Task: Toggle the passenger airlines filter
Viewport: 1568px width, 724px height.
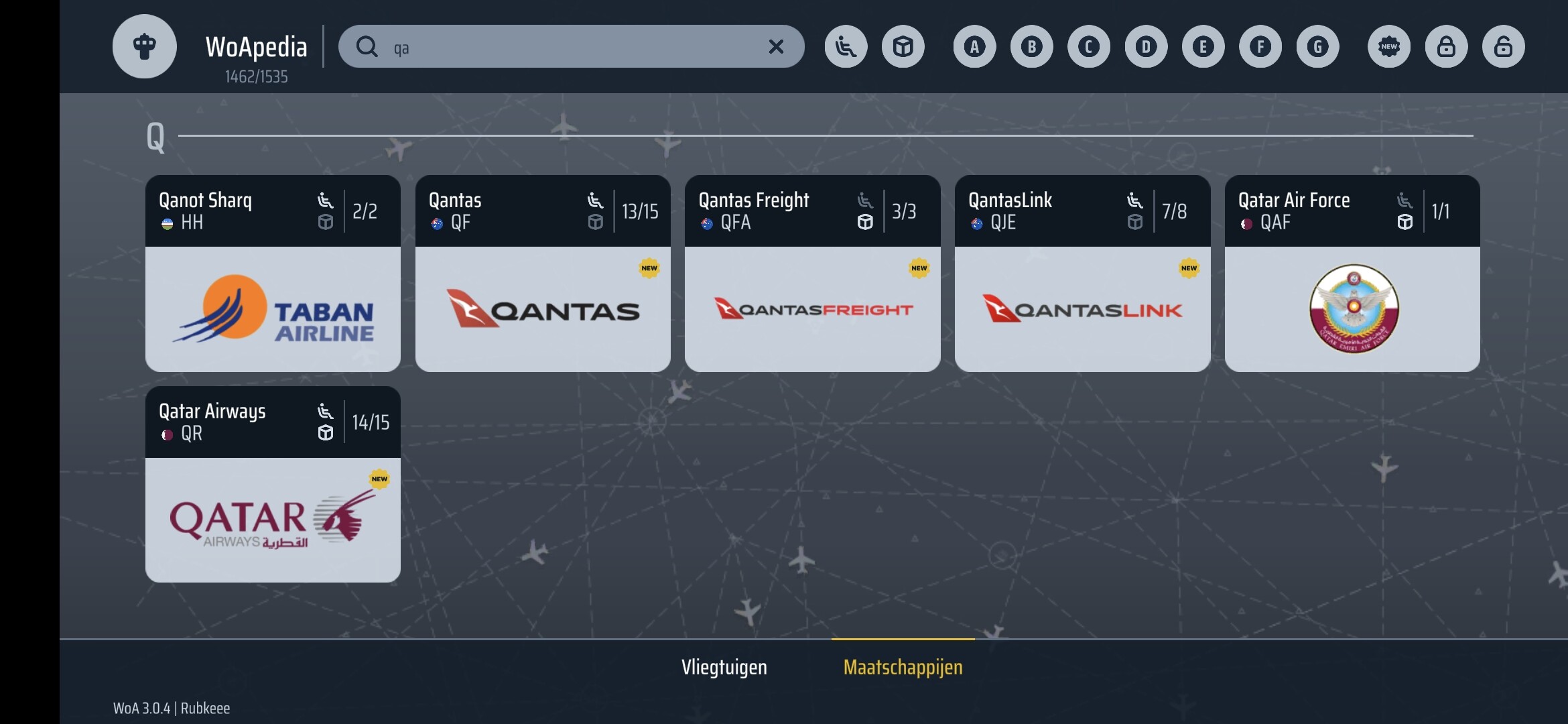Action: (x=846, y=47)
